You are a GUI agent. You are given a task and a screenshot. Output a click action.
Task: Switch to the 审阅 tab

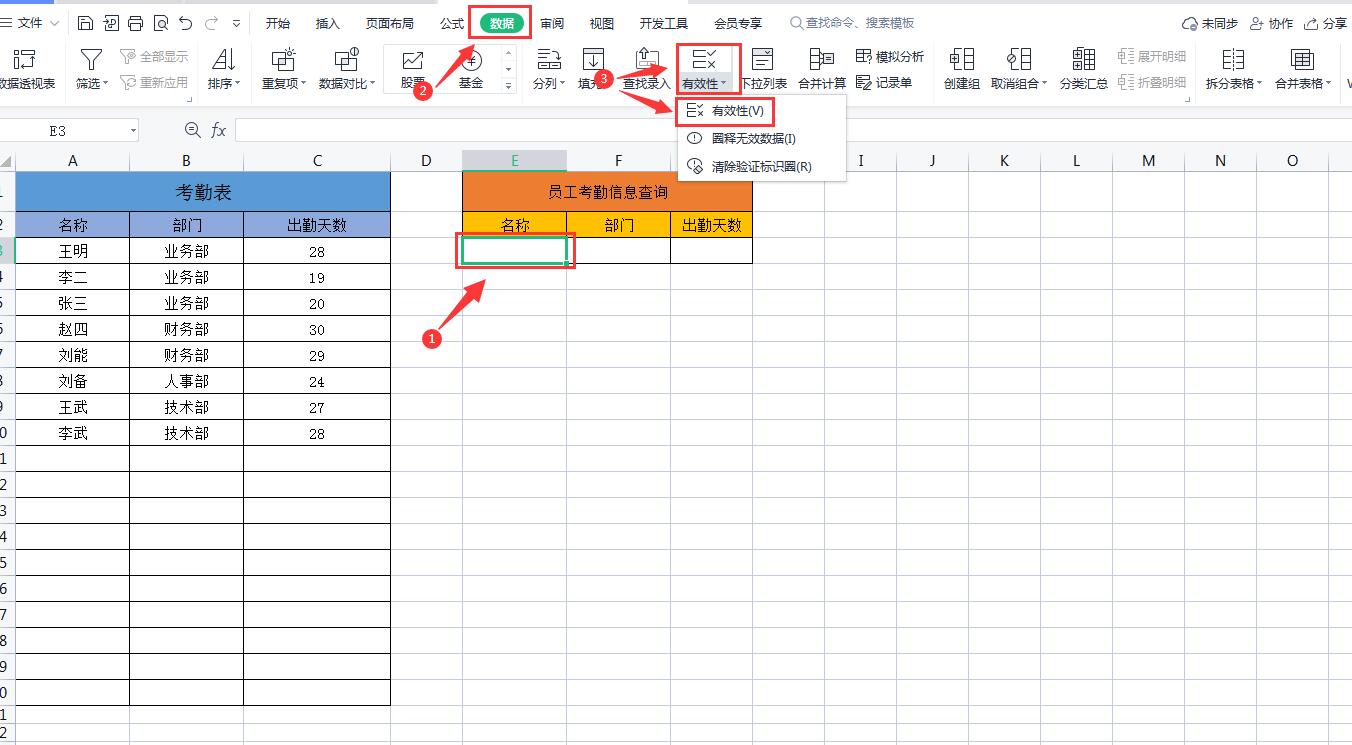552,23
